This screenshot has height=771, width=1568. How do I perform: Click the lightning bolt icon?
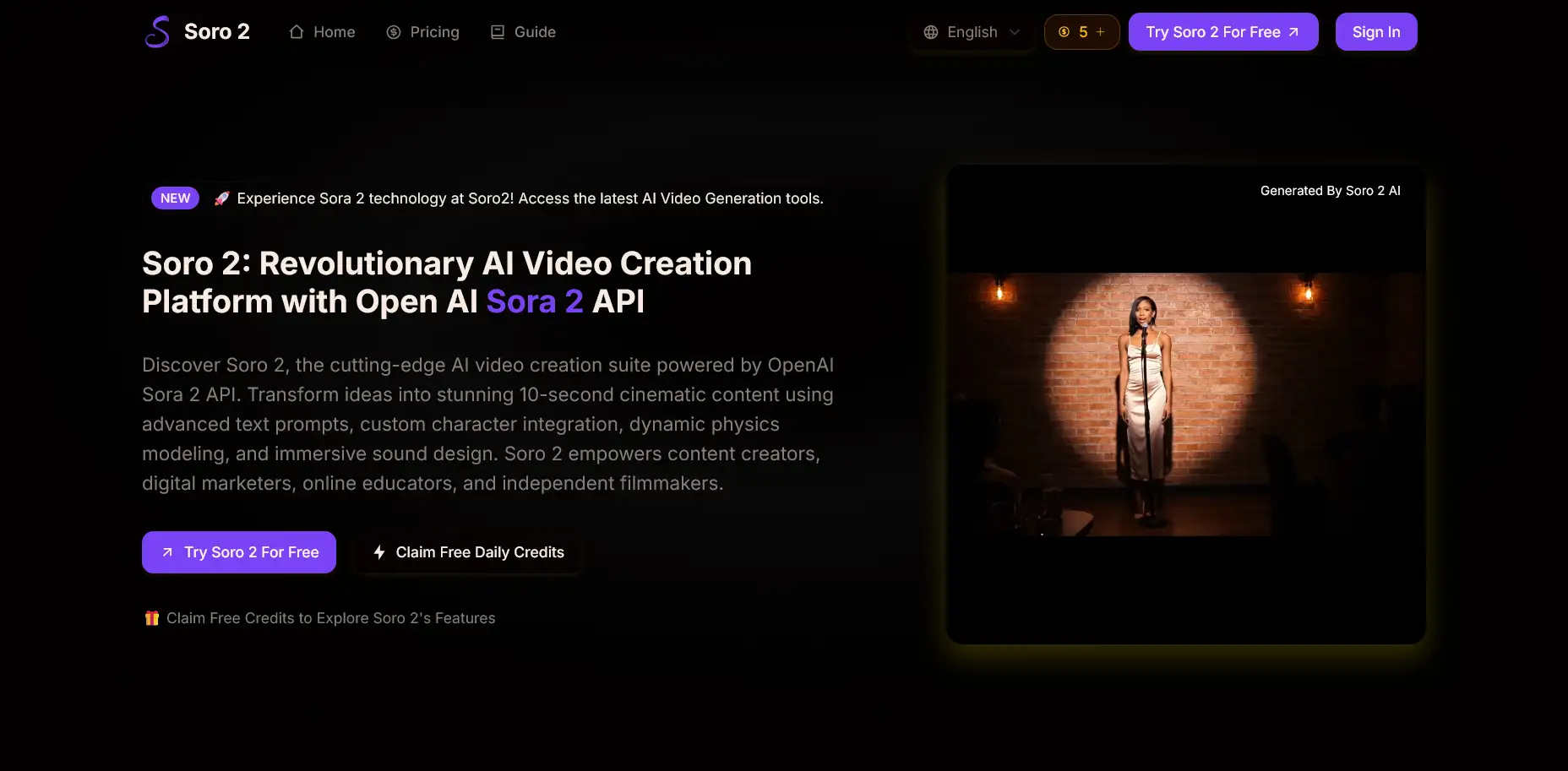(x=379, y=552)
